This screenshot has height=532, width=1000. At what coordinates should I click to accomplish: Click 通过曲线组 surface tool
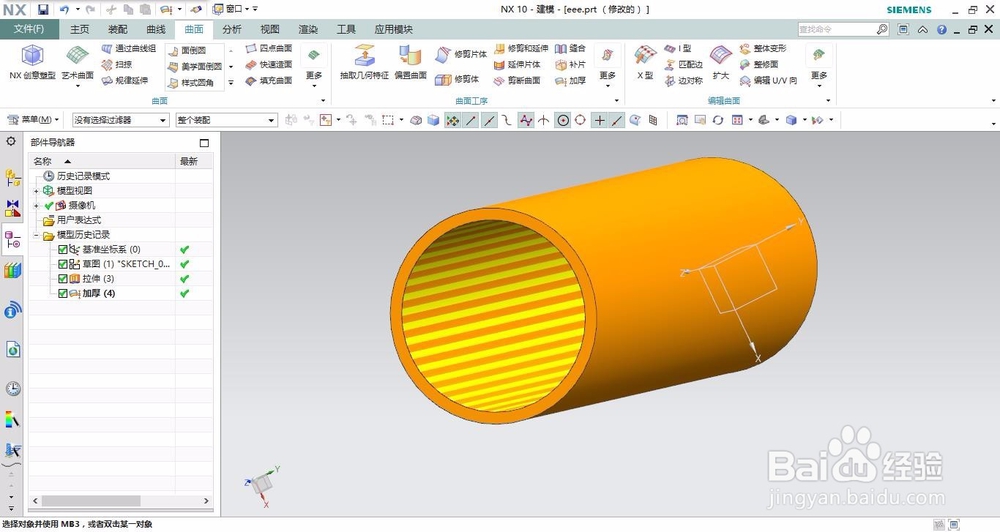128,48
